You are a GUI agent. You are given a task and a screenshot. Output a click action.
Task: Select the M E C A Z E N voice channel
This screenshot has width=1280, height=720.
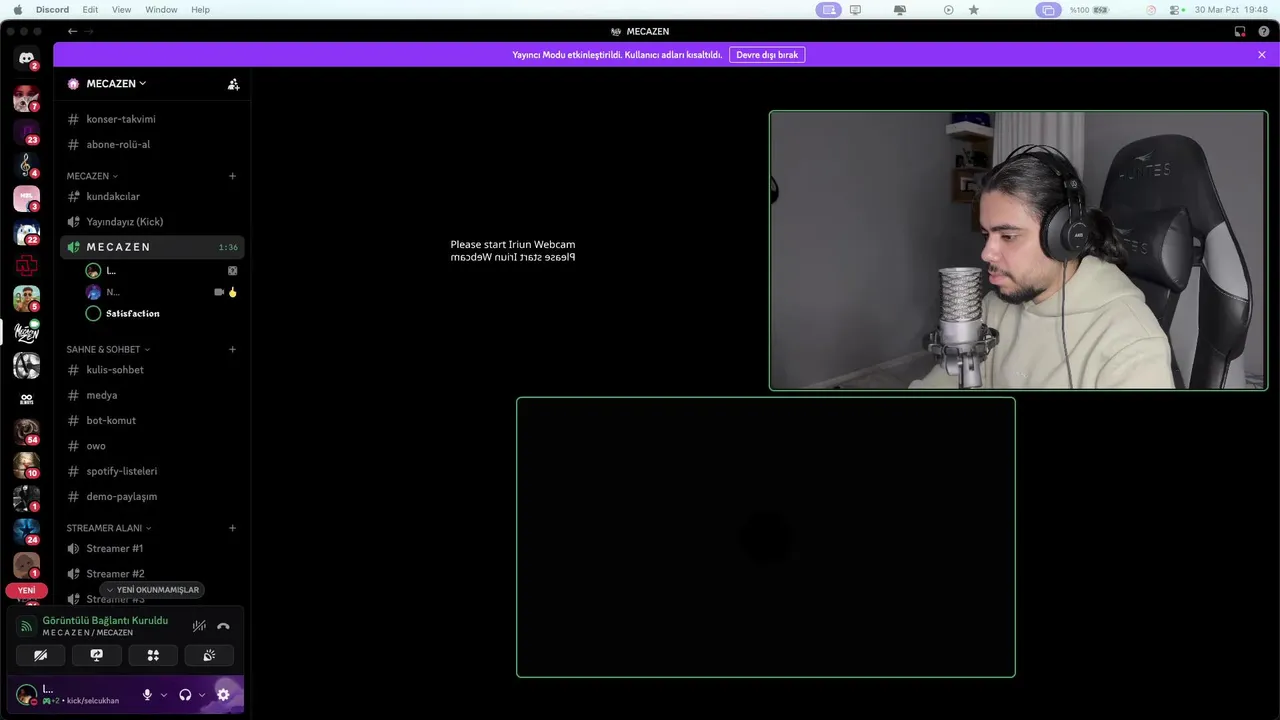point(152,247)
